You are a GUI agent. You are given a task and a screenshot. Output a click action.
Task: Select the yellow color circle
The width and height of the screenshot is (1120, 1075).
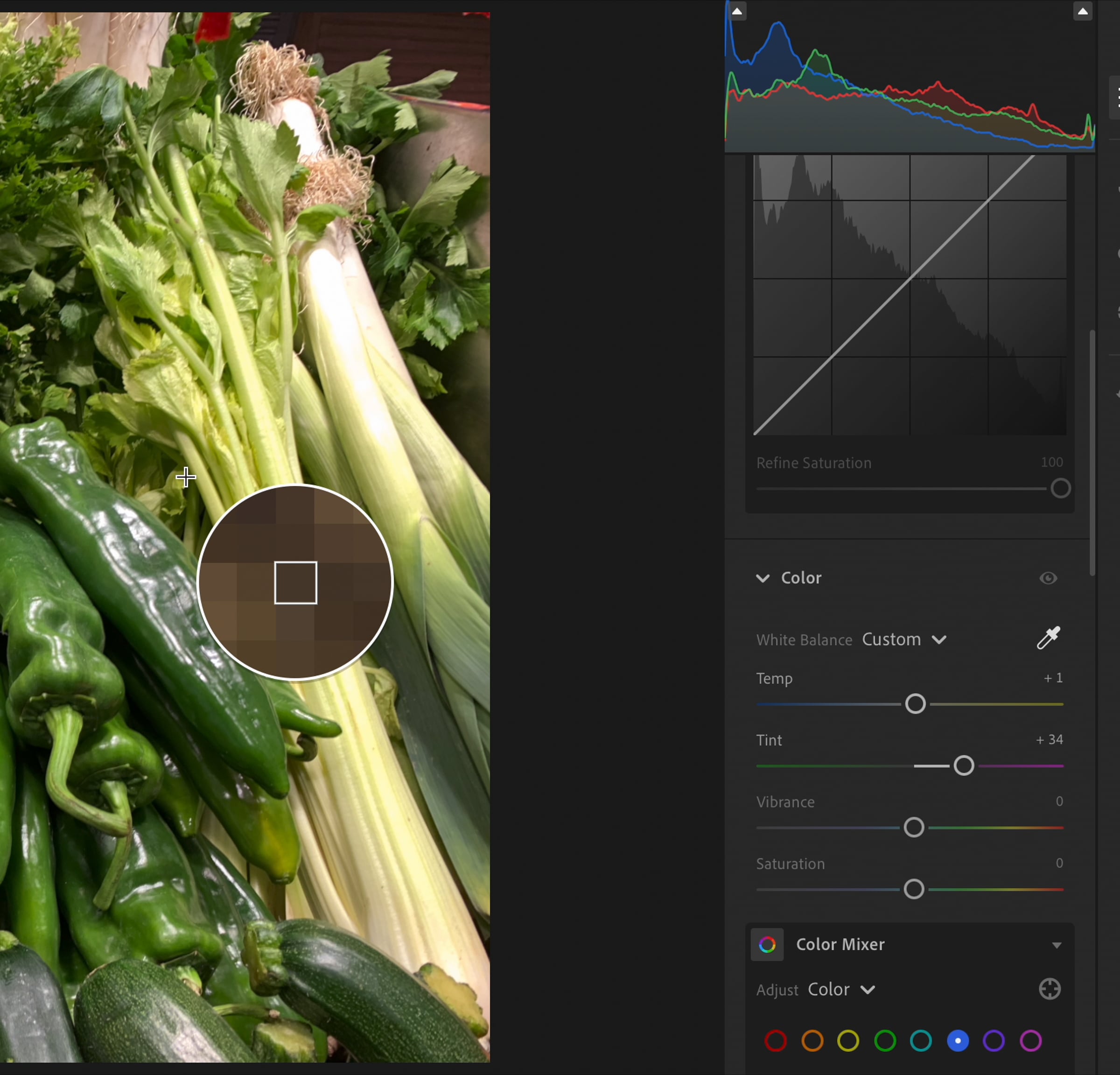pos(848,1041)
